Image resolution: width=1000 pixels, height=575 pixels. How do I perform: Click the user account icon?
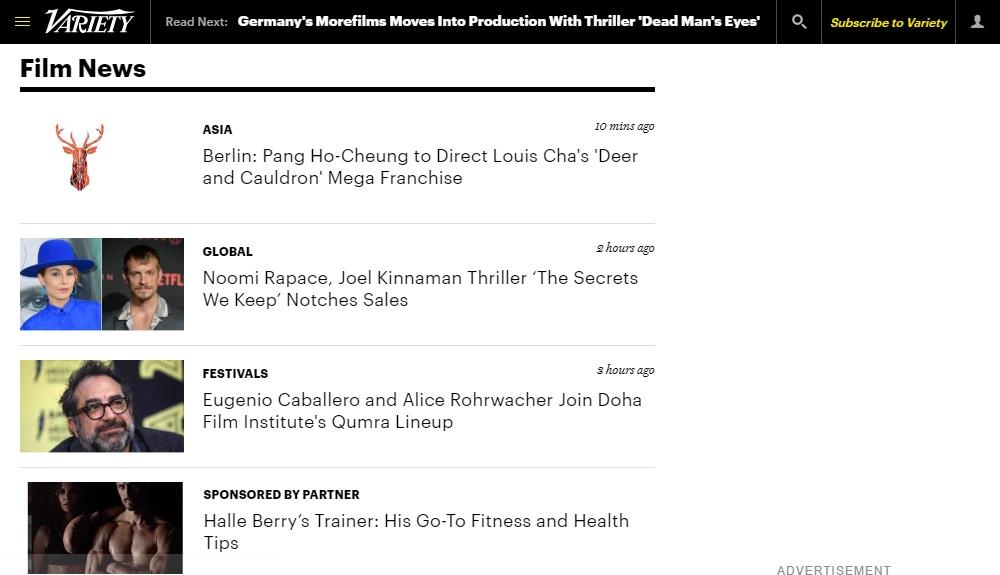[977, 21]
